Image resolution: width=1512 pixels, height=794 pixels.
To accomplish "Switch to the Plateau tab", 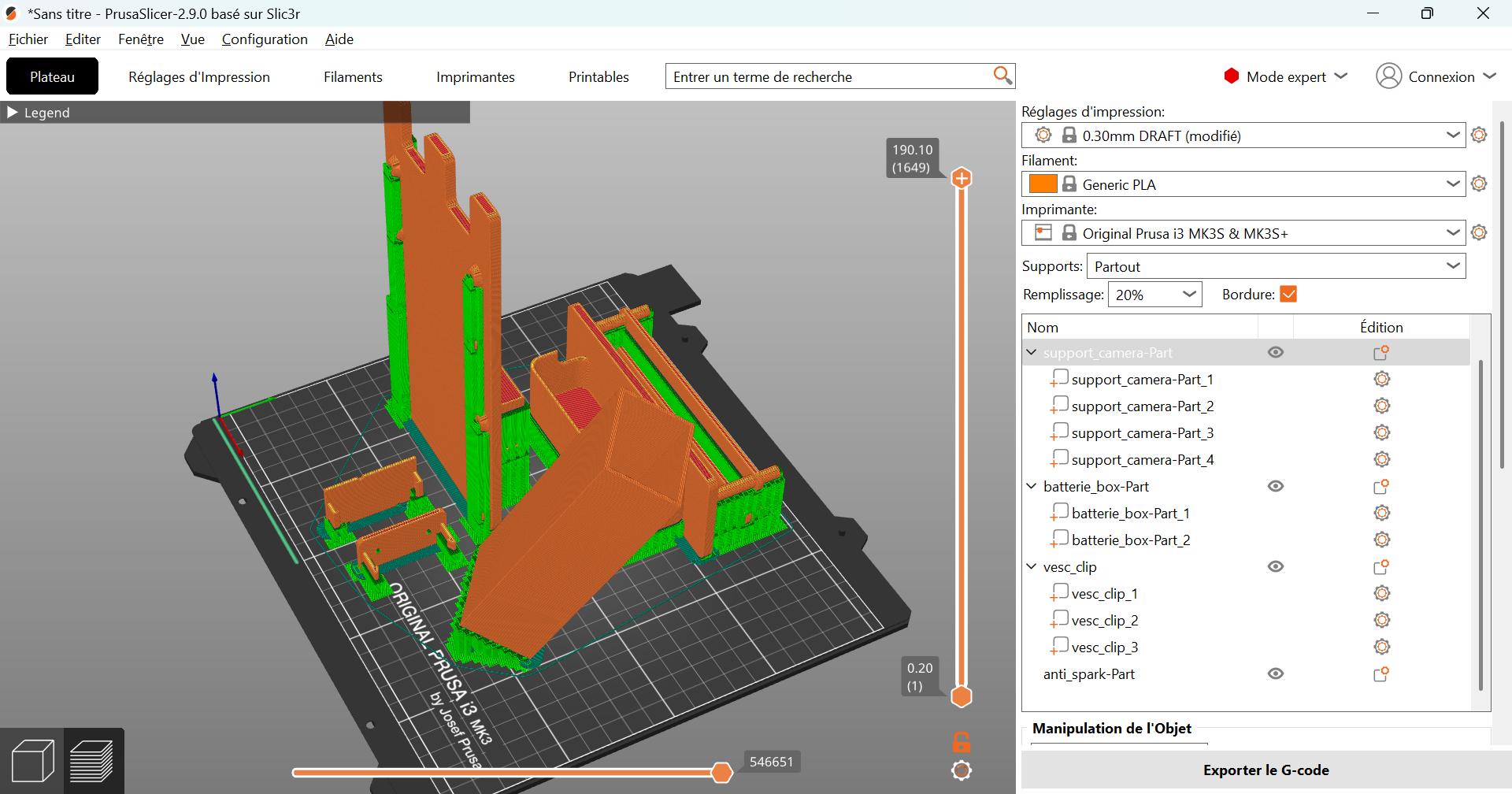I will click(52, 76).
